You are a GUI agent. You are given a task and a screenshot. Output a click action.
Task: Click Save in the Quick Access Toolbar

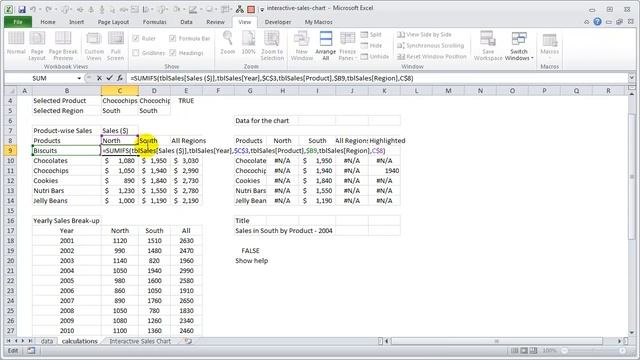pyautogui.click(x=22, y=9)
